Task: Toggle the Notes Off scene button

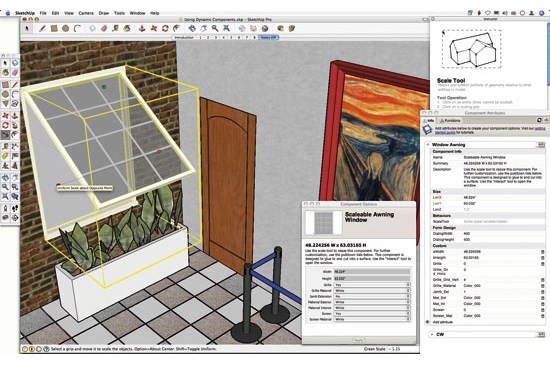Action: (268, 37)
